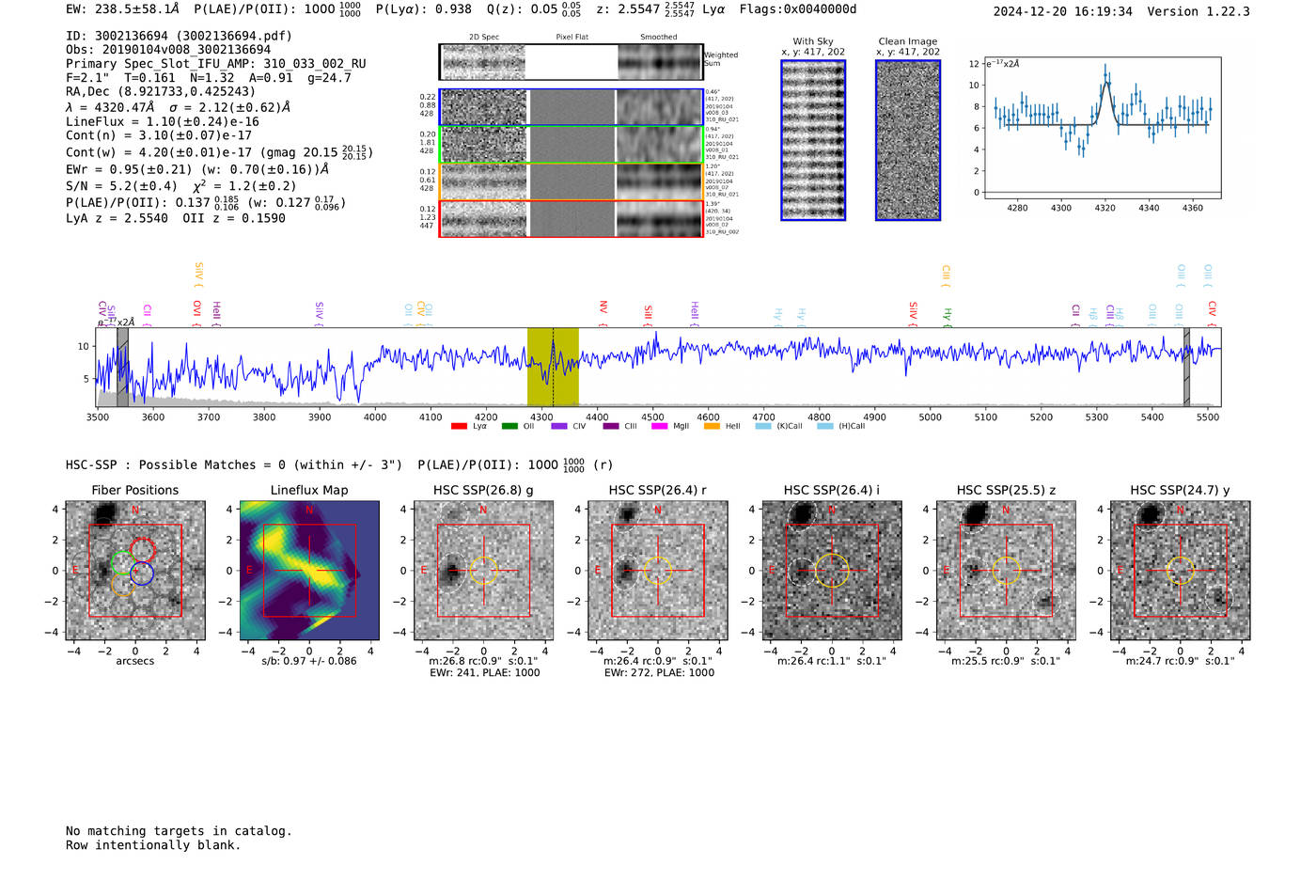Click the Smoothed column header
1316x896 pixels.
pos(658,38)
